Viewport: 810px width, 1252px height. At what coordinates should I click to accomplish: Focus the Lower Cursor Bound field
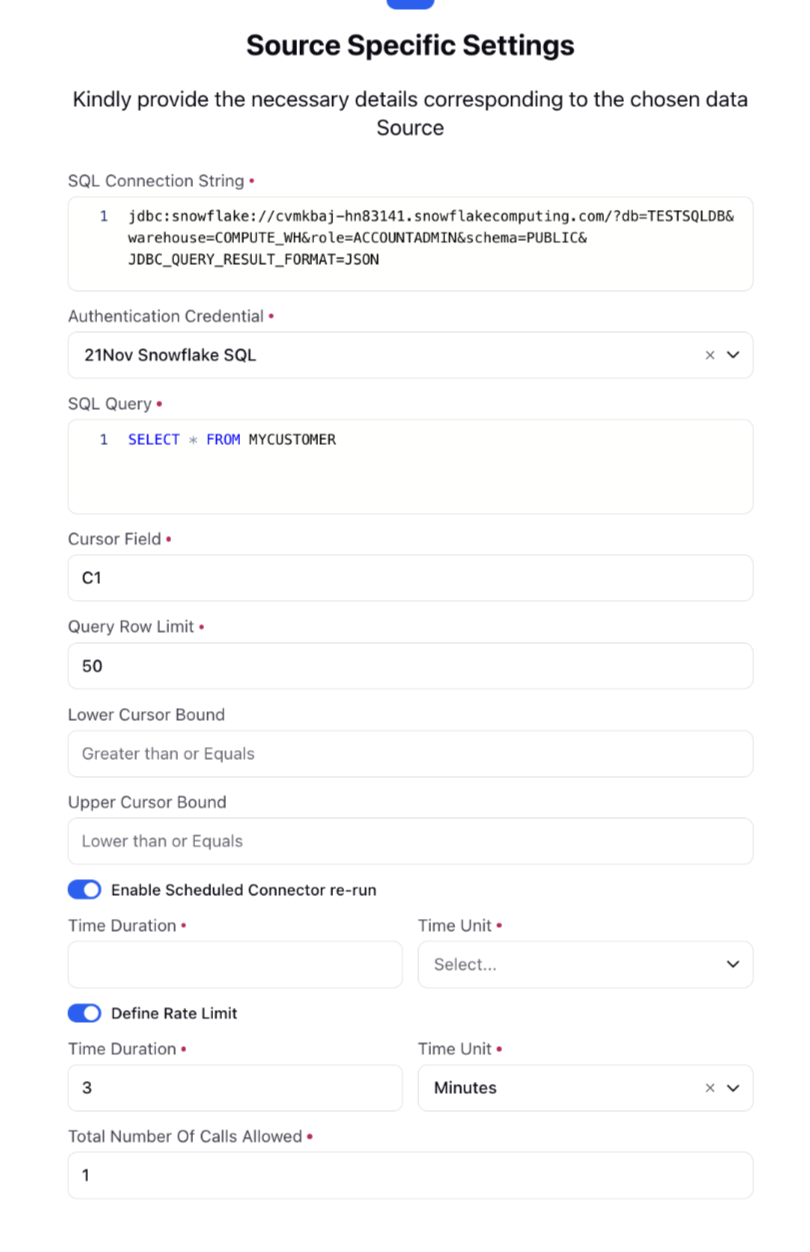click(410, 754)
